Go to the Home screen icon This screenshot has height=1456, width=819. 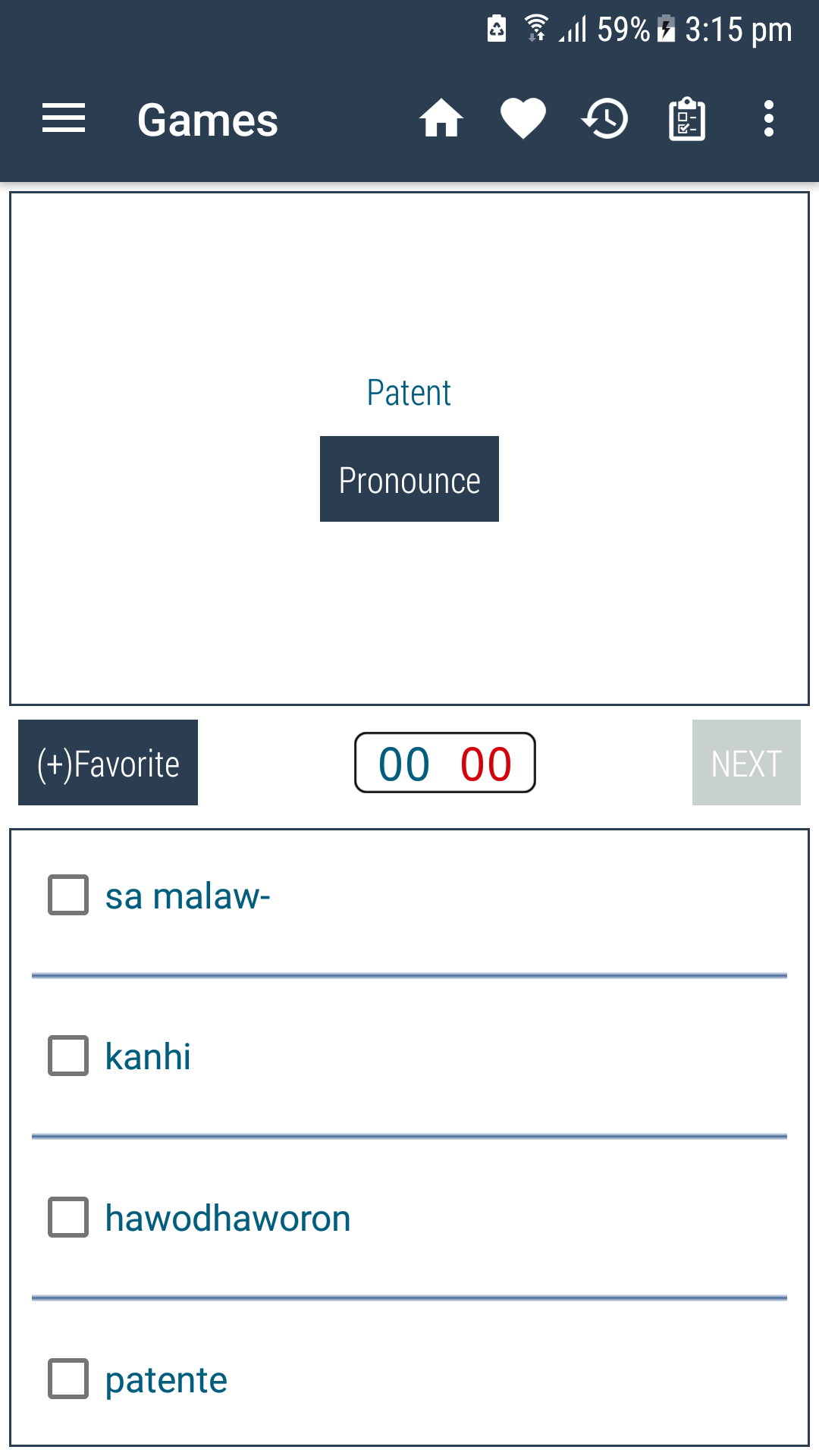pos(441,119)
